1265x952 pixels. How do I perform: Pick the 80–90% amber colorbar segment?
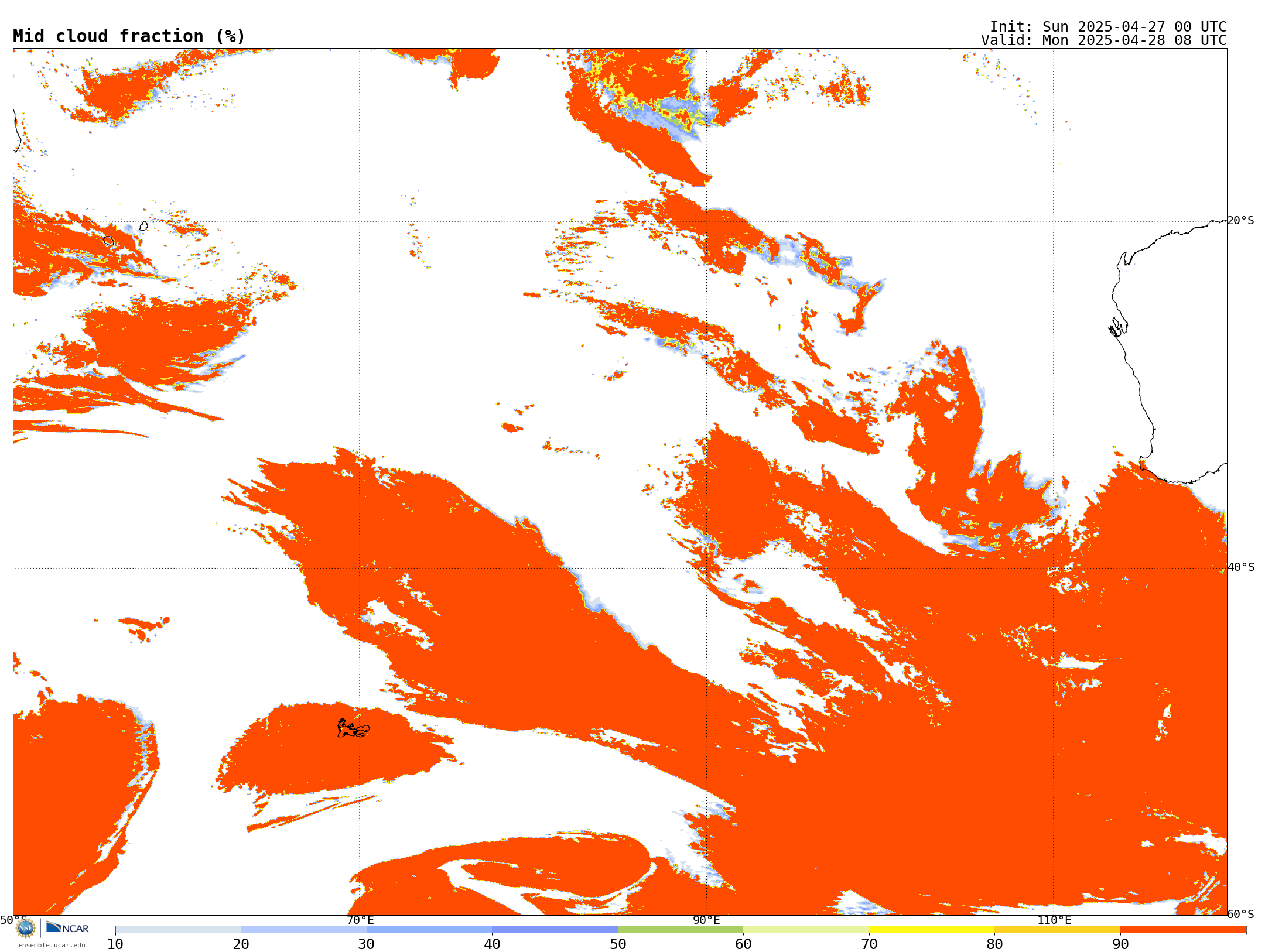1057,929
